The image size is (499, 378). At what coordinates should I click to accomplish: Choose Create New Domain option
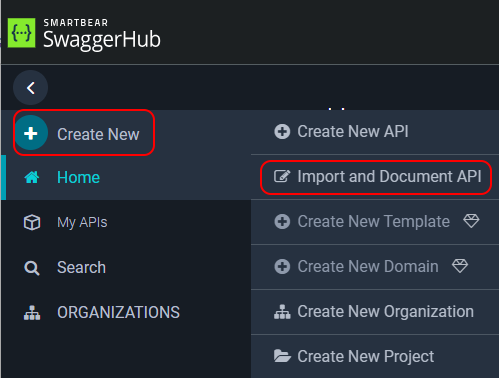368,266
